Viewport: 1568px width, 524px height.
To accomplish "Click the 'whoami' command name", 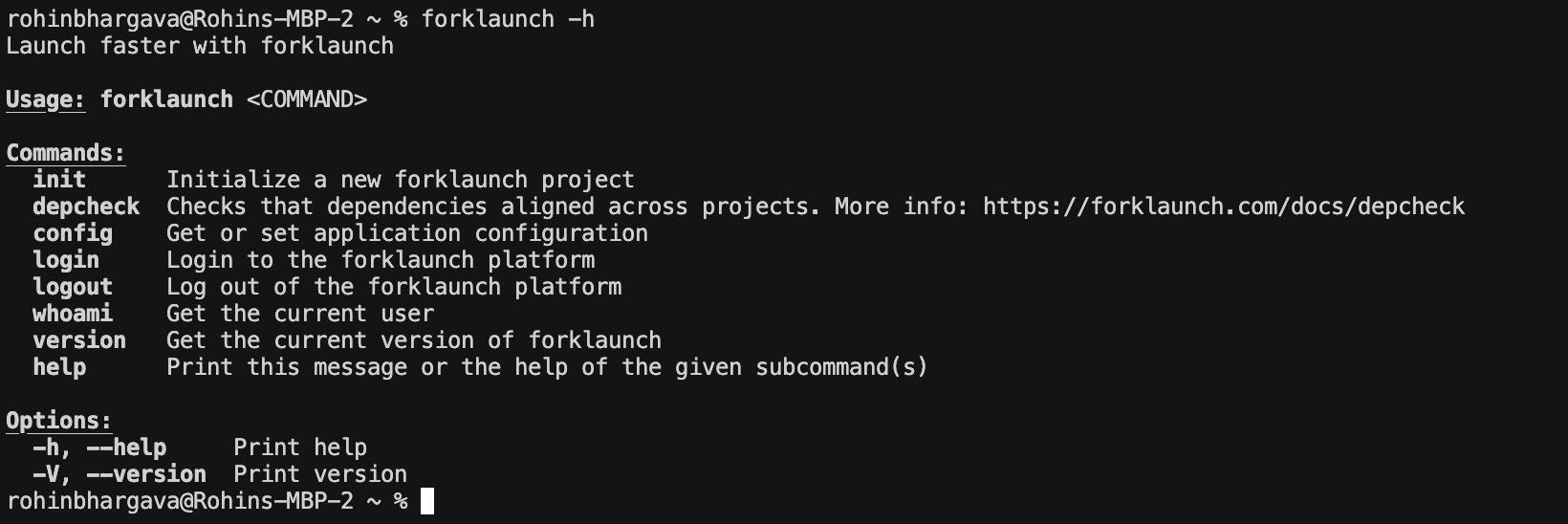I will (x=73, y=314).
